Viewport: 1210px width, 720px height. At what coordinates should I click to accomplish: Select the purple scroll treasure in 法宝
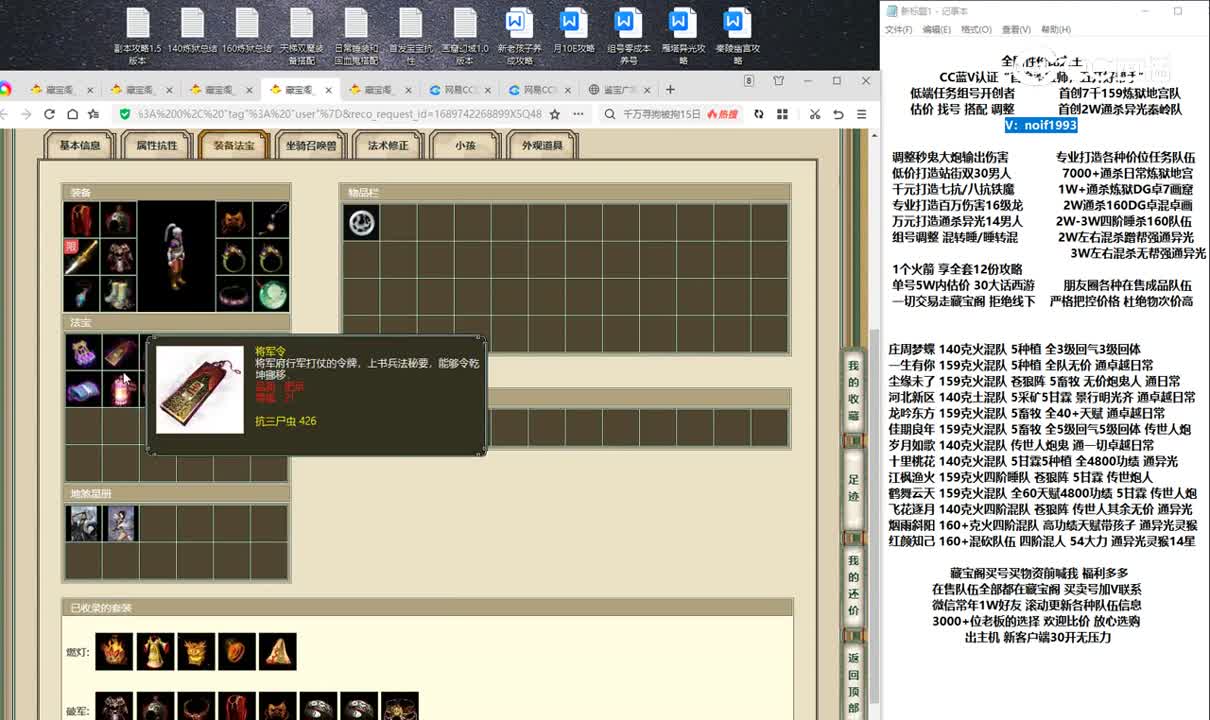click(x=82, y=389)
